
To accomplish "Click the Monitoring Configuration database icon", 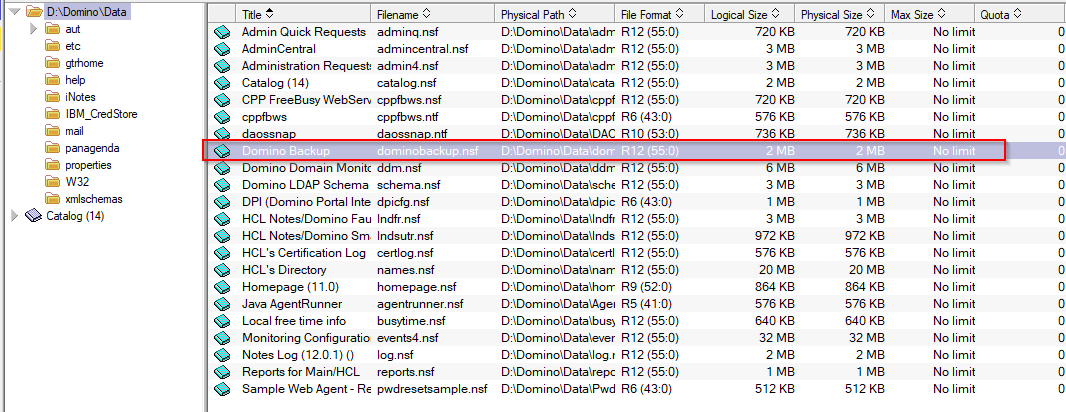I will point(222,338).
